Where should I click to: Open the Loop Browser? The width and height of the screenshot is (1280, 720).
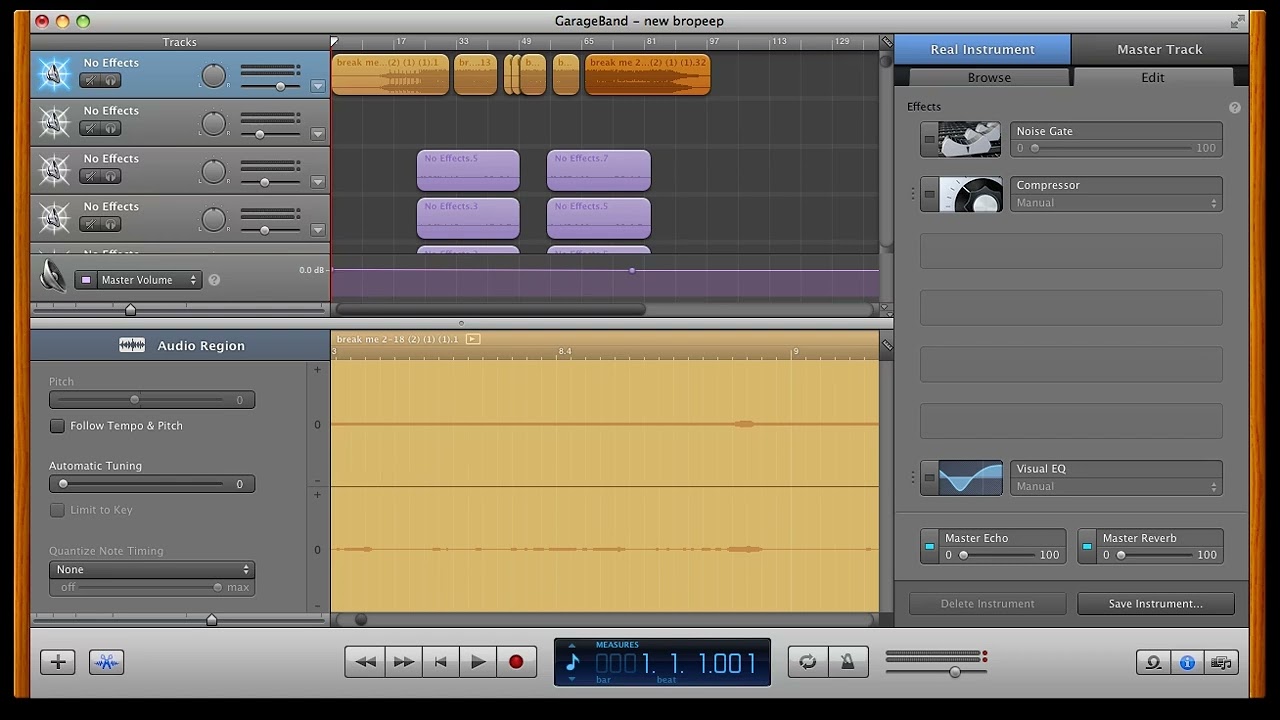pyautogui.click(x=1153, y=662)
